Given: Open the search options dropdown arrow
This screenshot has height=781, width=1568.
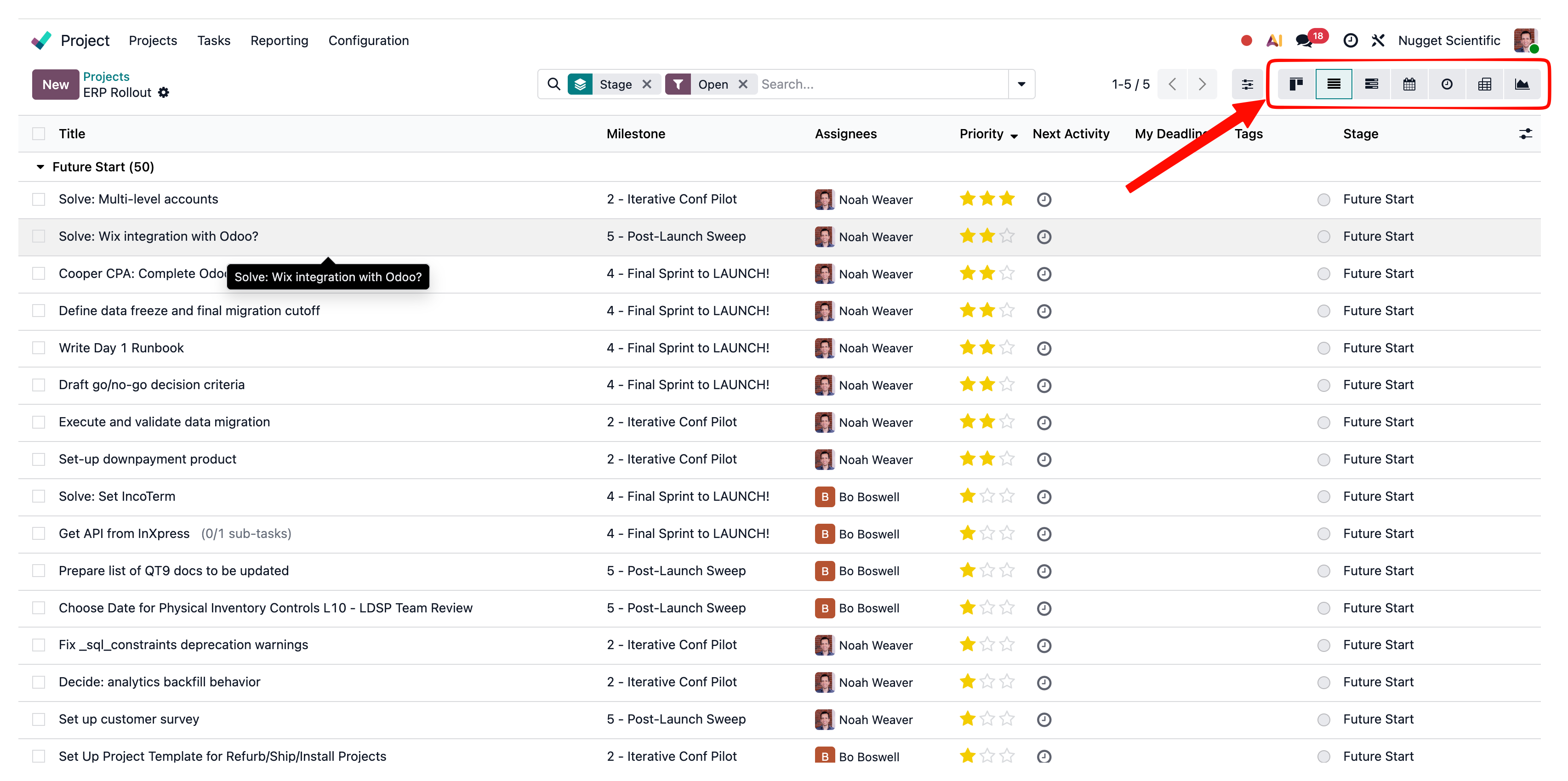Looking at the screenshot, I should (x=1021, y=84).
